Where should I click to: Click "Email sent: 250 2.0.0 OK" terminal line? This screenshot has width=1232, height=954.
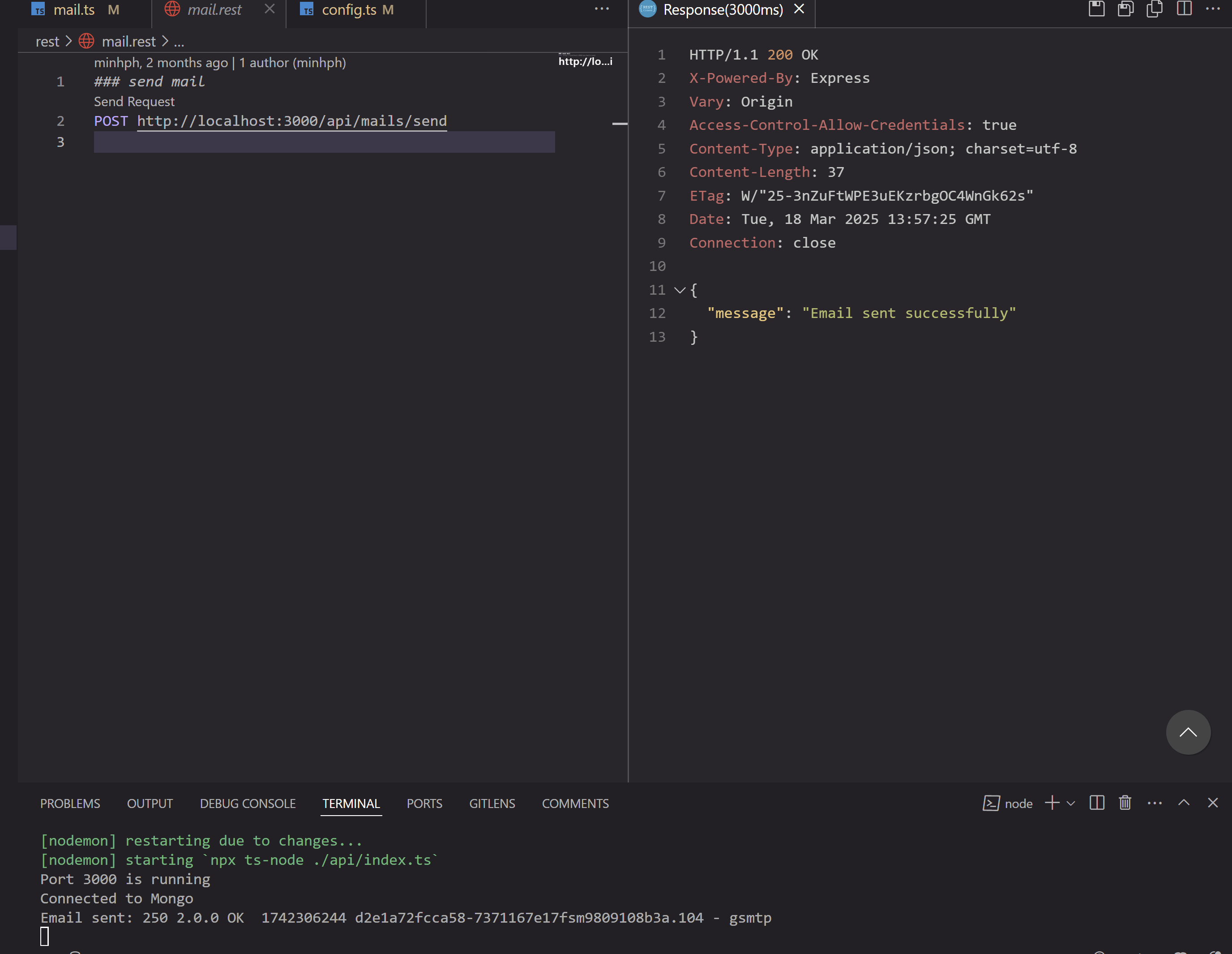coord(406,918)
